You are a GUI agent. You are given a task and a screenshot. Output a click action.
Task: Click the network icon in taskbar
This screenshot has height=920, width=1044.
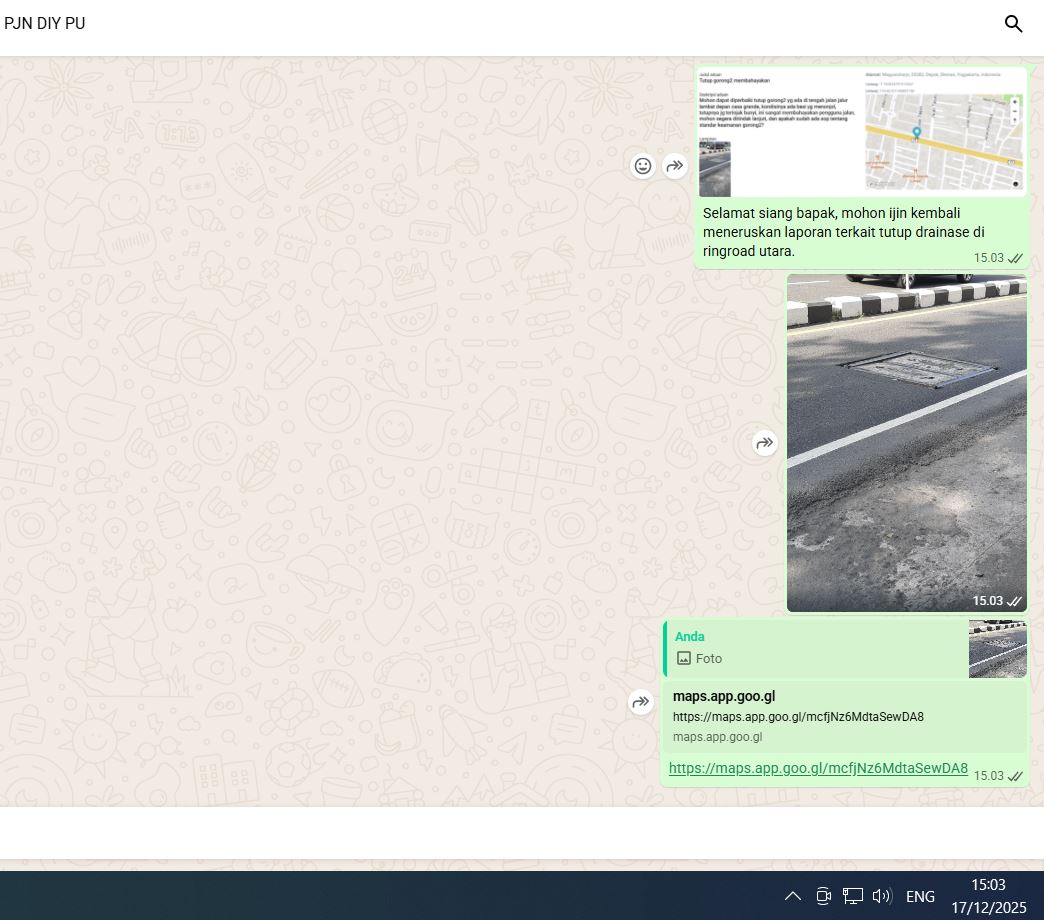pyautogui.click(x=852, y=896)
